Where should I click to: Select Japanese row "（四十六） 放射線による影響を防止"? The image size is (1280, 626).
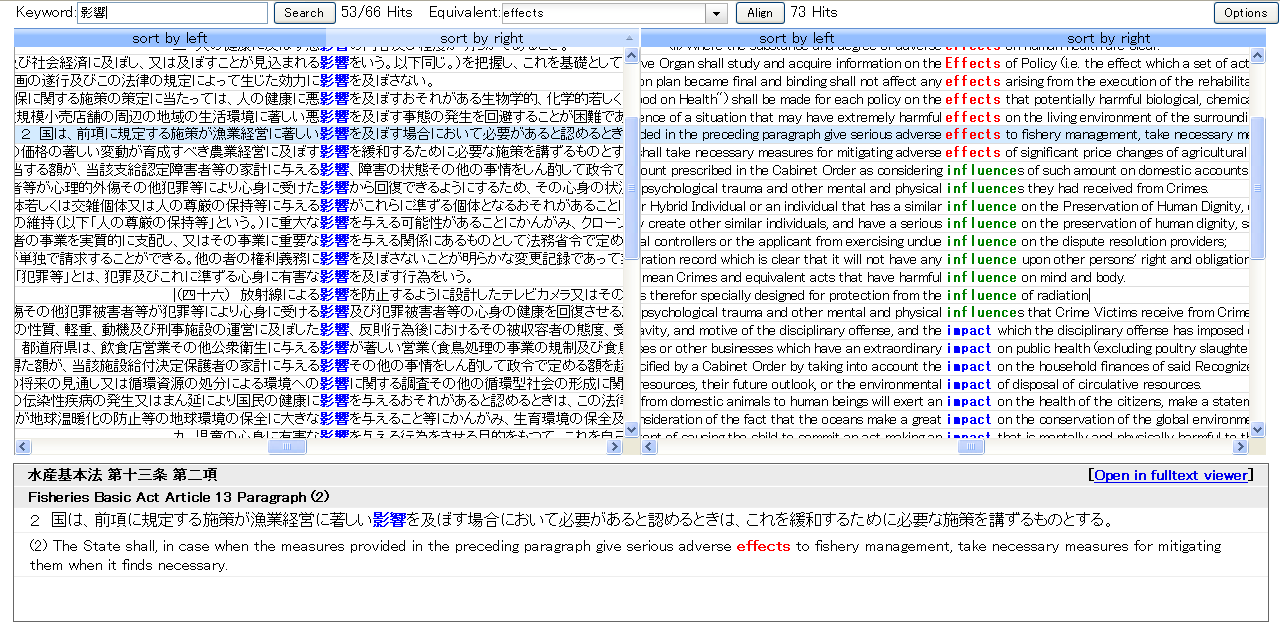coord(319,295)
